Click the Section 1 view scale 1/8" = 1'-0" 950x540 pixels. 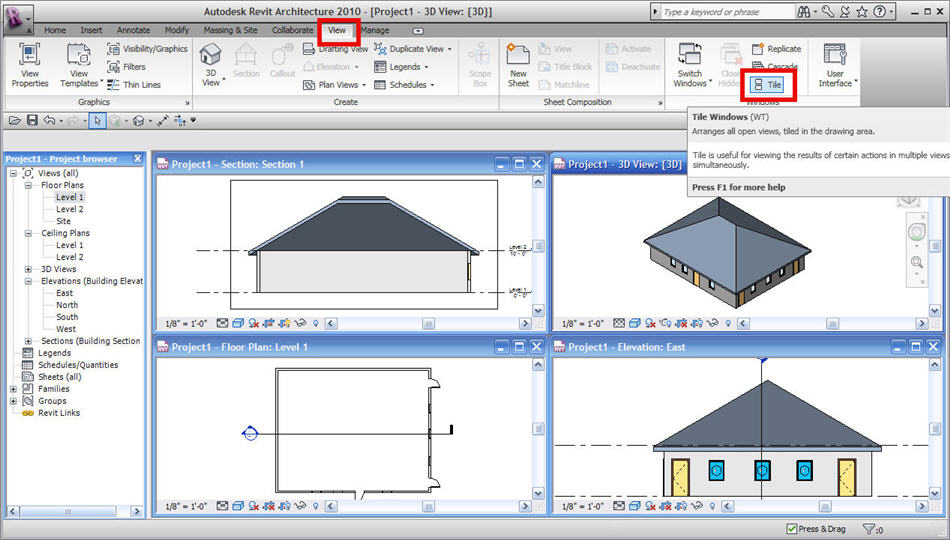186,323
